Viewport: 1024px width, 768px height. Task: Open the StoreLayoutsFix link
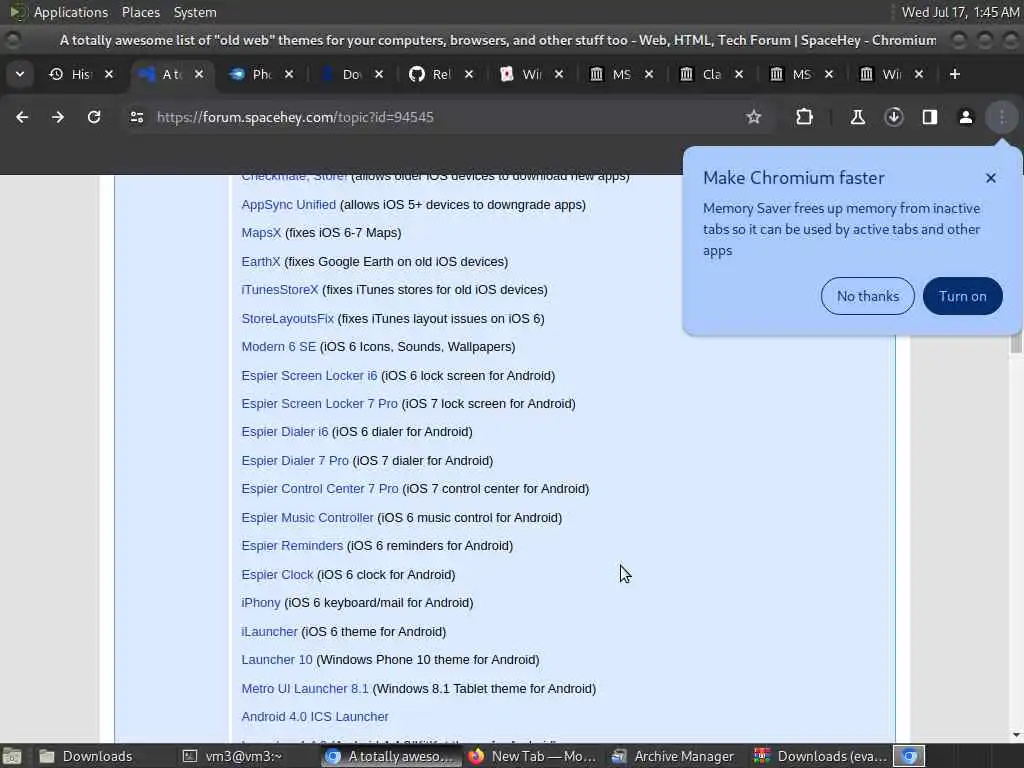[x=287, y=319]
